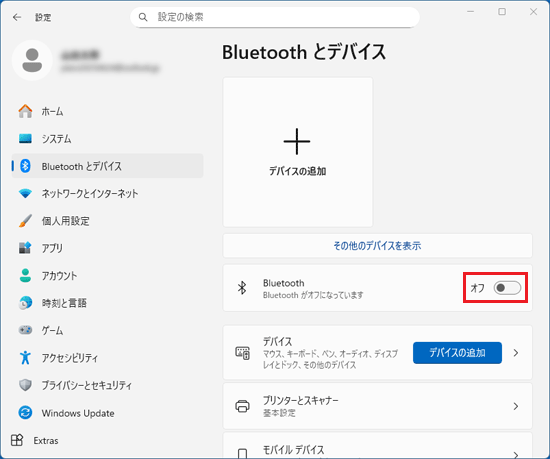Click the 個人用設定 paintbrush icon
This screenshot has width=550, height=459.
pyautogui.click(x=25, y=221)
